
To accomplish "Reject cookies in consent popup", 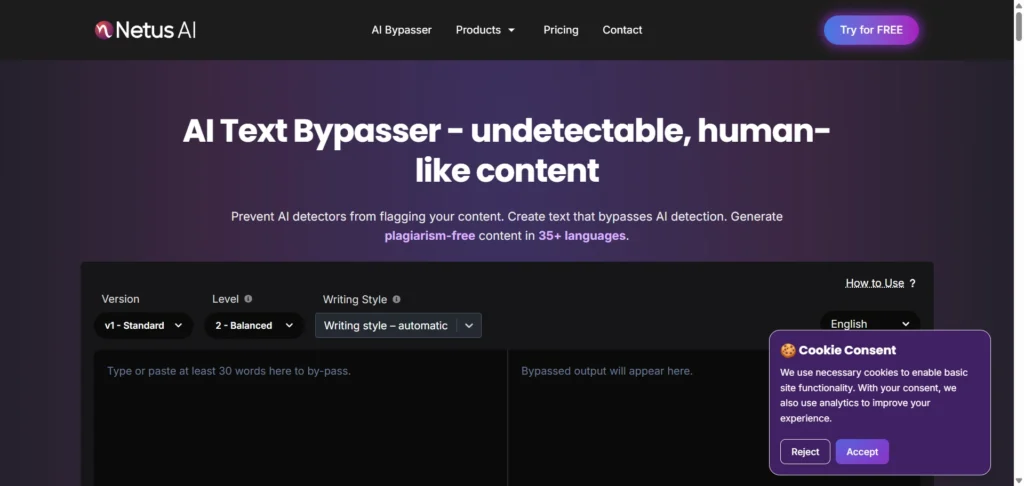I will pyautogui.click(x=805, y=451).
